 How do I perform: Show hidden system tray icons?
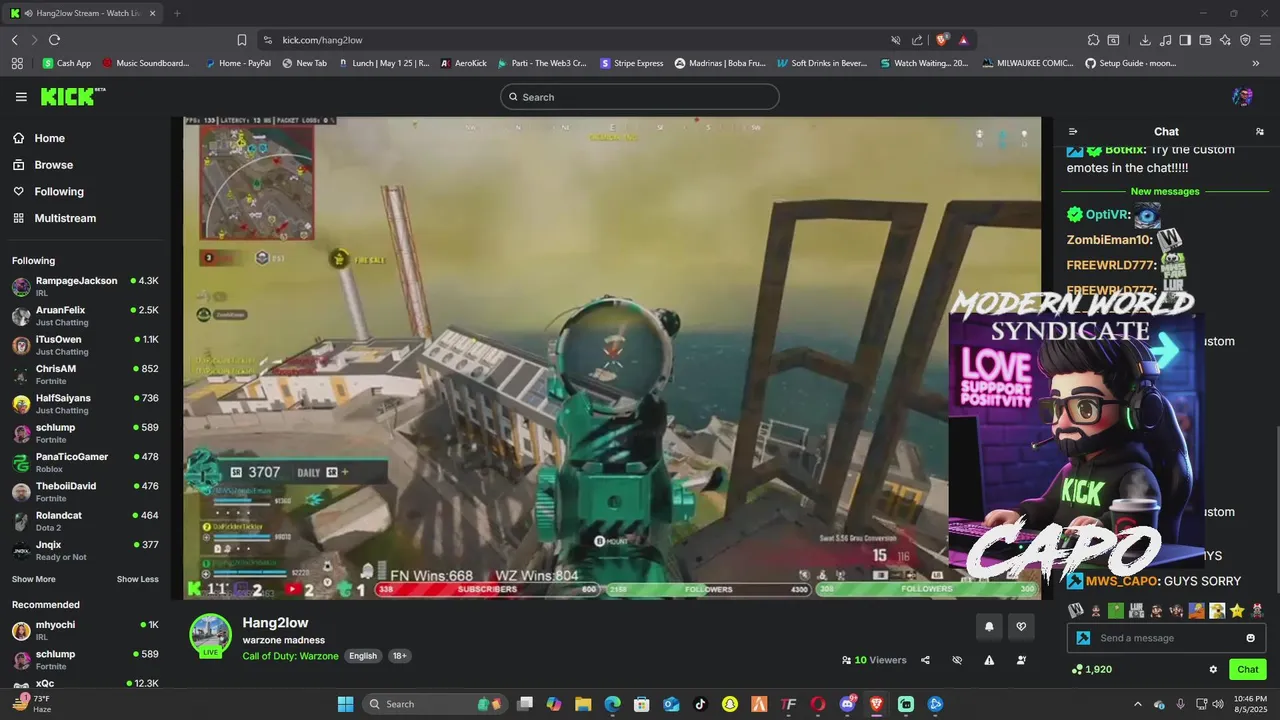pos(1137,704)
